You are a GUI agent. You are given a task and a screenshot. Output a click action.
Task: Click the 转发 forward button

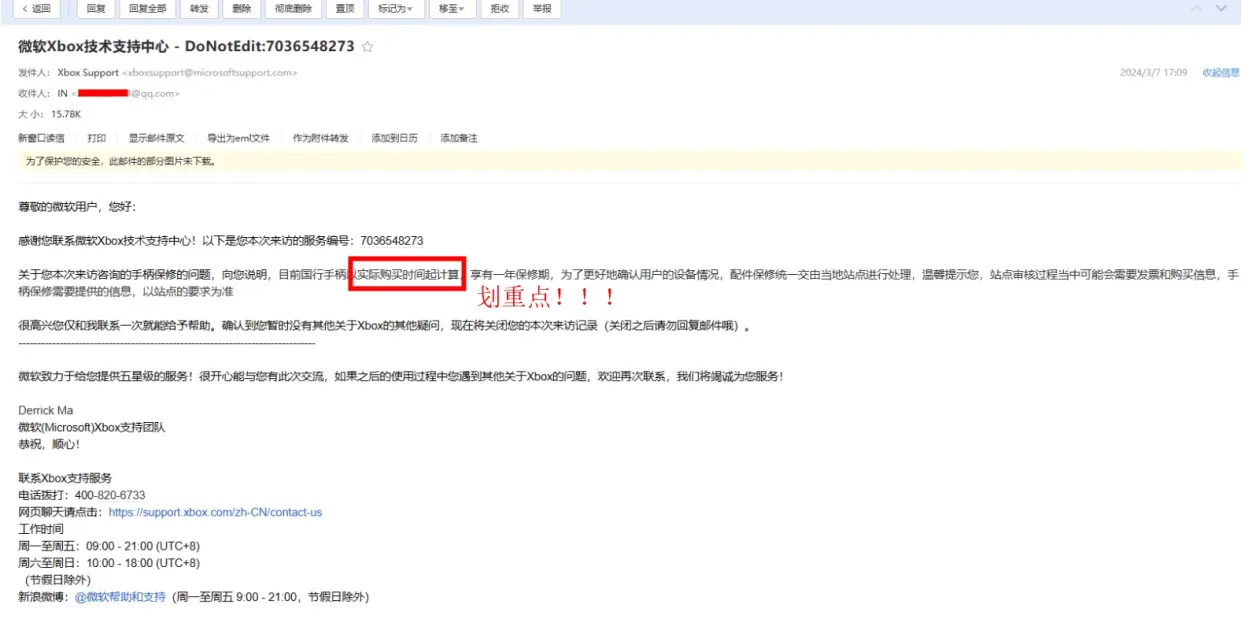click(x=199, y=8)
